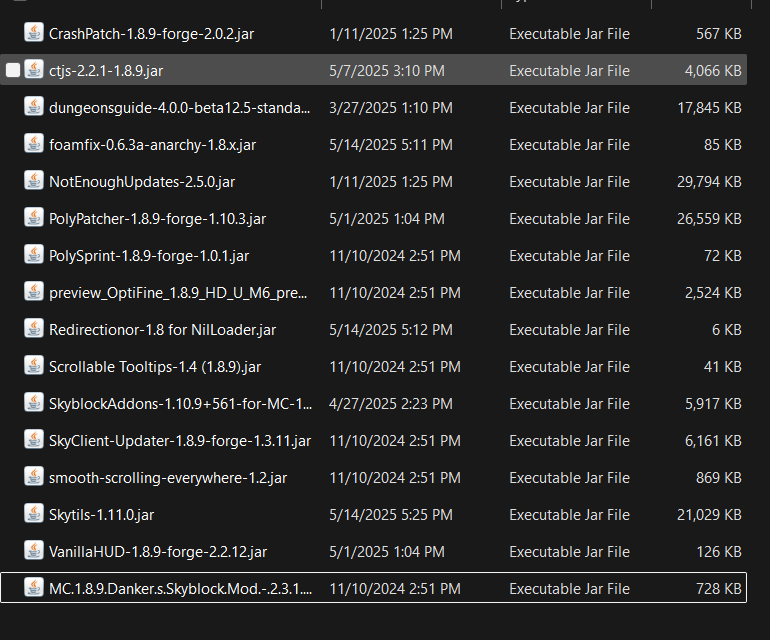The height and width of the screenshot is (640, 770).
Task: Click the jar icon for Skytils-1.11.0.jar
Action: point(34,513)
